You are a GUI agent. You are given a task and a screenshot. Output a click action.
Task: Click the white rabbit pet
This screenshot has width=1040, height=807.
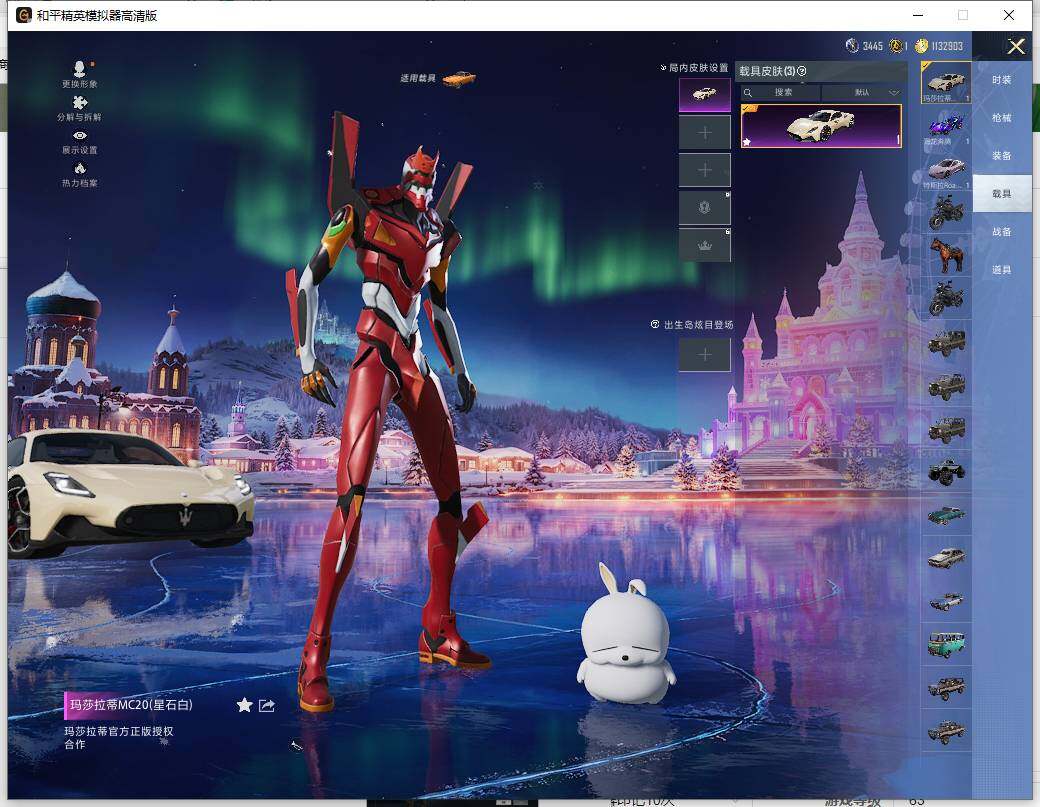tap(625, 635)
